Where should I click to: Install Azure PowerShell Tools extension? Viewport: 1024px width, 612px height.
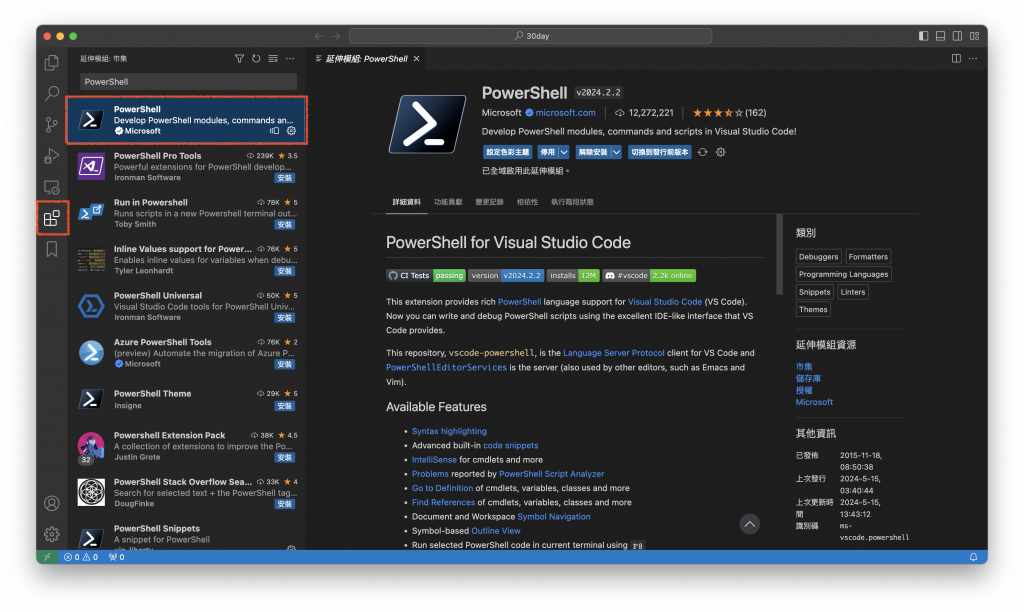click(x=285, y=364)
